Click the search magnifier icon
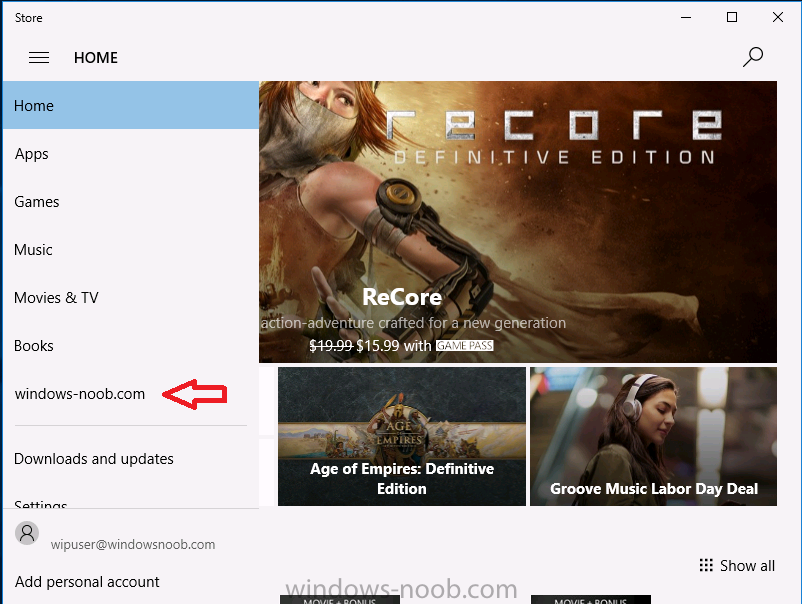The height and width of the screenshot is (604, 802). 753,57
